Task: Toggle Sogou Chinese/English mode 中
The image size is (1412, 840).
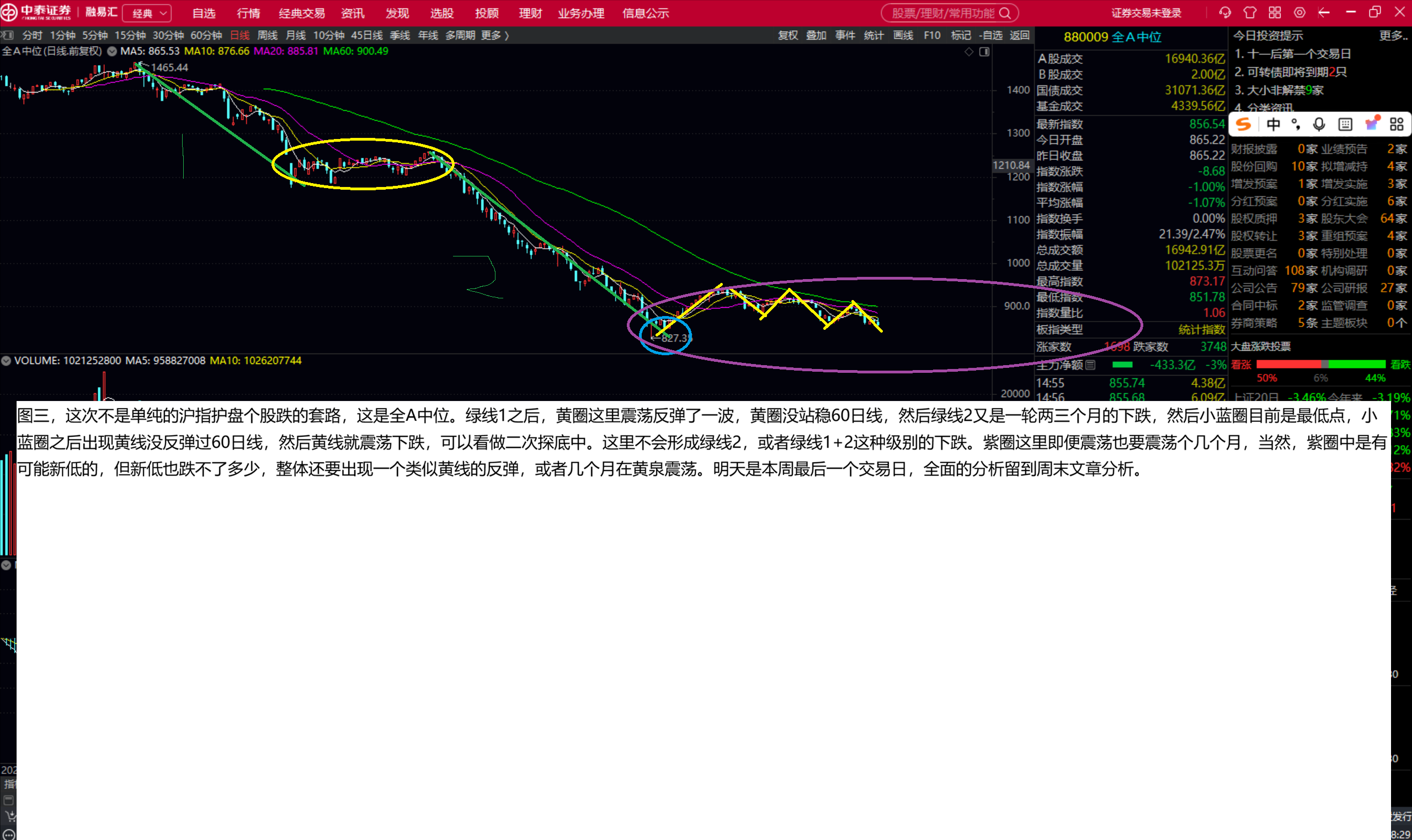Action: (x=1274, y=125)
